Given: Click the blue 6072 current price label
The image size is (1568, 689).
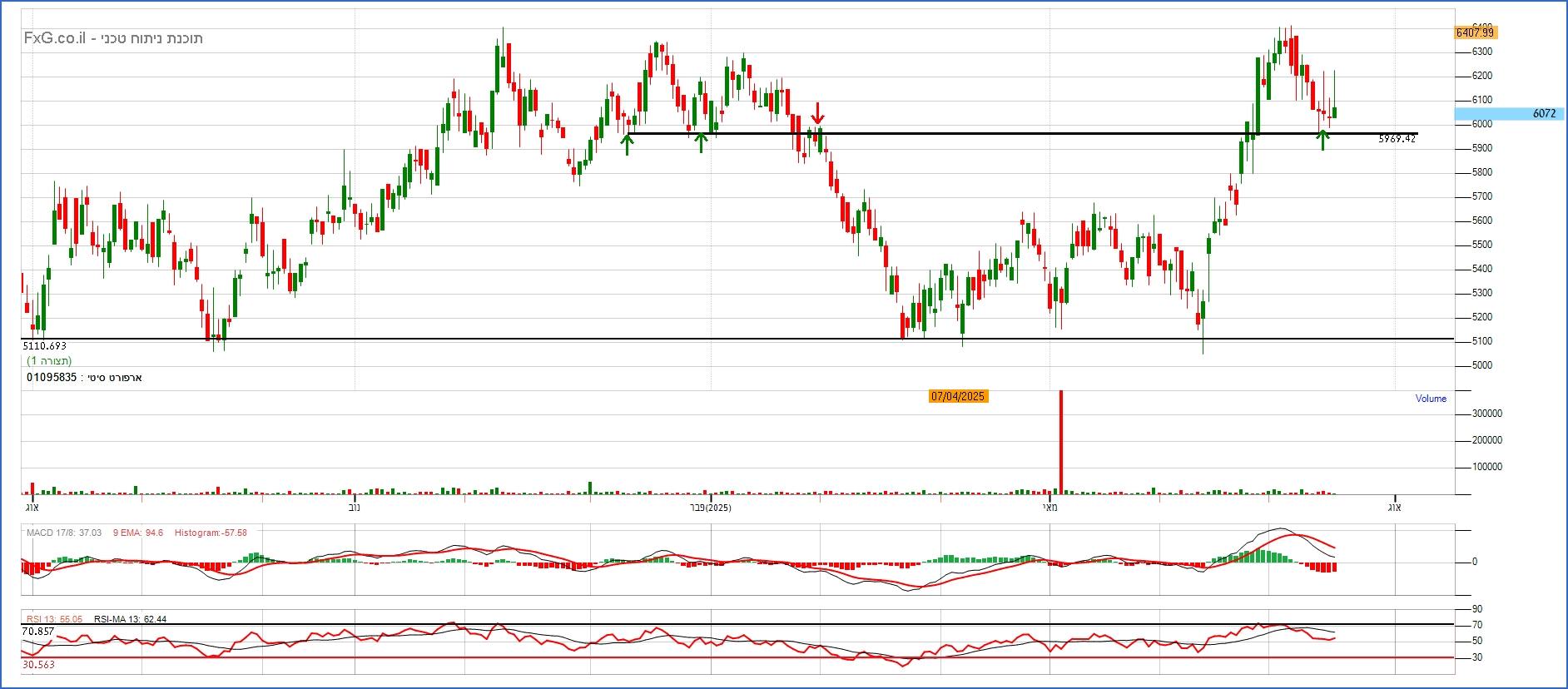Looking at the screenshot, I should pyautogui.click(x=1543, y=113).
